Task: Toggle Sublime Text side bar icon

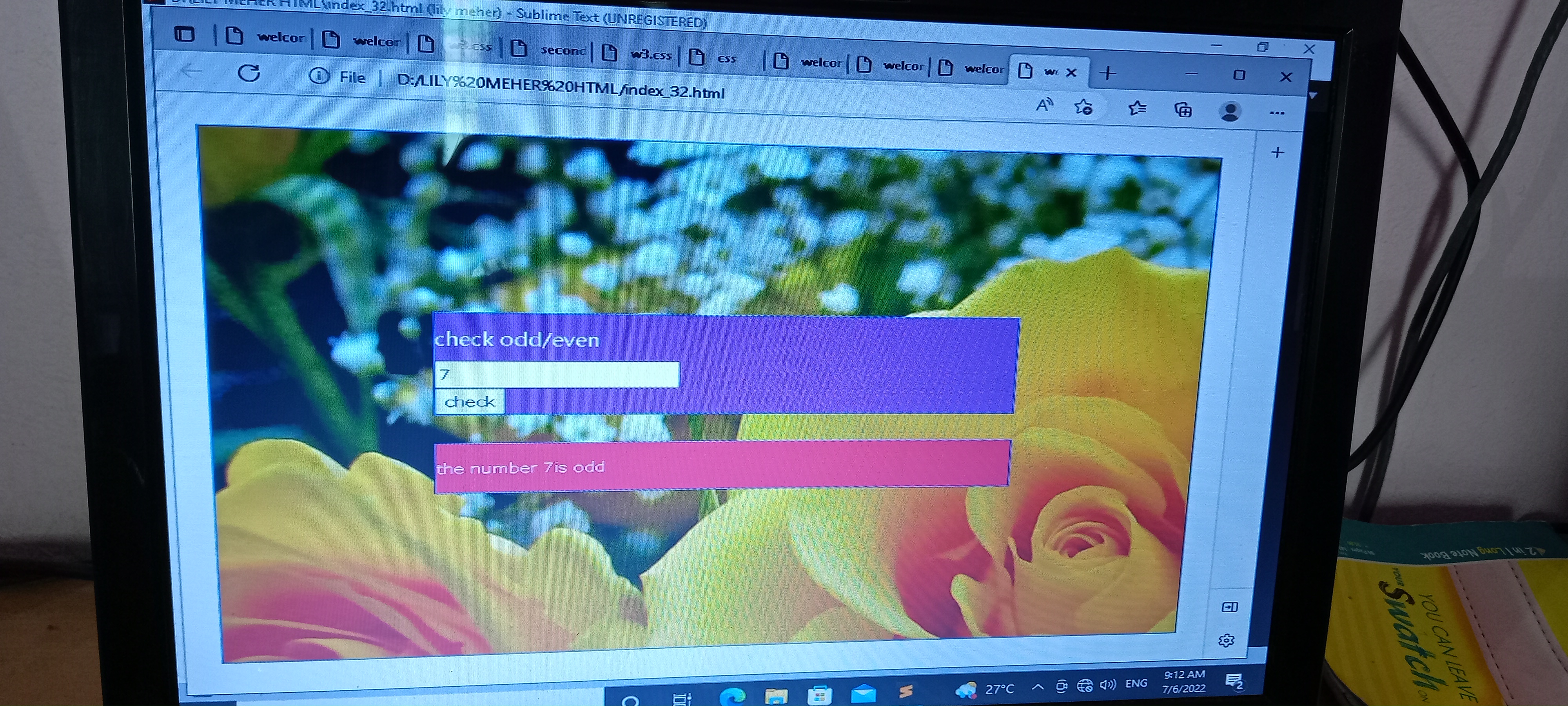Action: point(184,34)
